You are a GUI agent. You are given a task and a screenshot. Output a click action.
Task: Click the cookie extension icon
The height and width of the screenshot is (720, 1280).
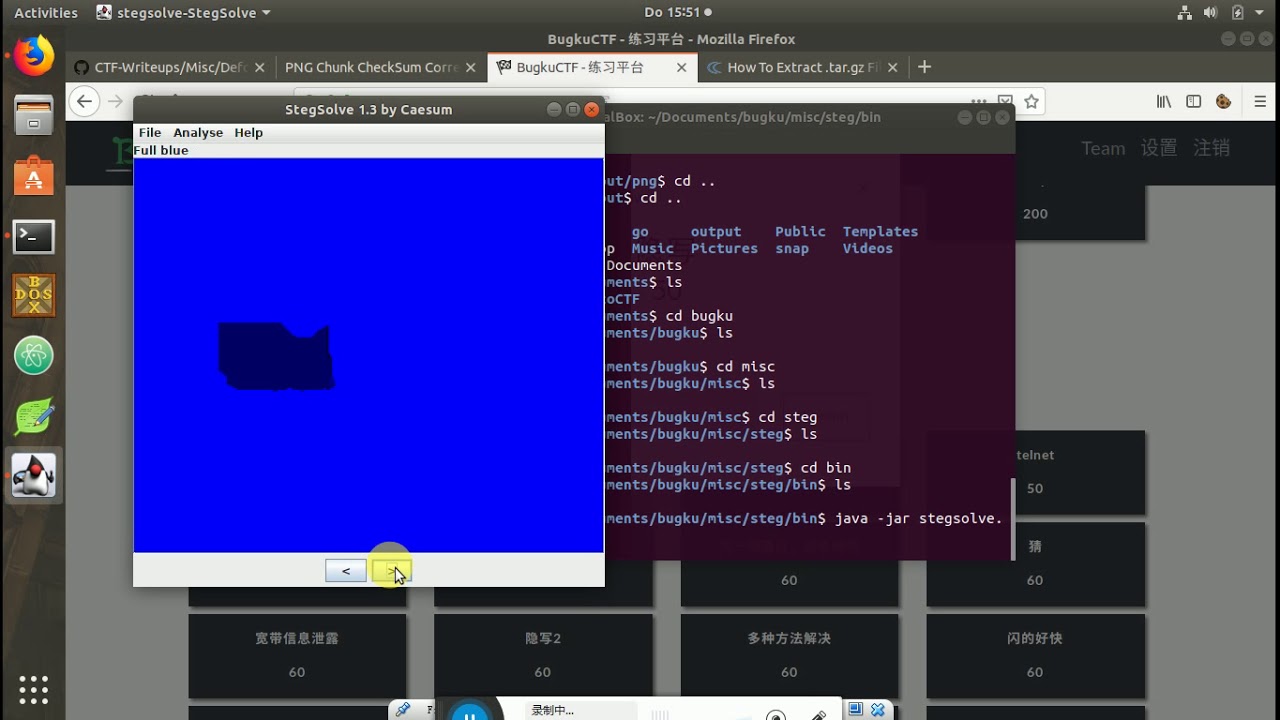point(1223,101)
